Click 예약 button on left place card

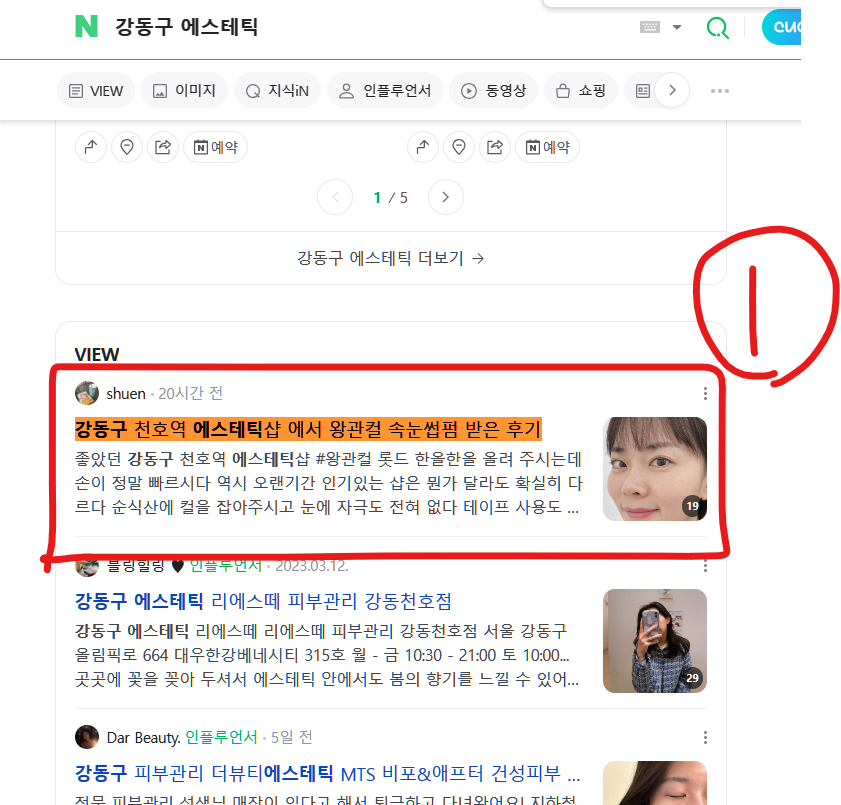(215, 147)
